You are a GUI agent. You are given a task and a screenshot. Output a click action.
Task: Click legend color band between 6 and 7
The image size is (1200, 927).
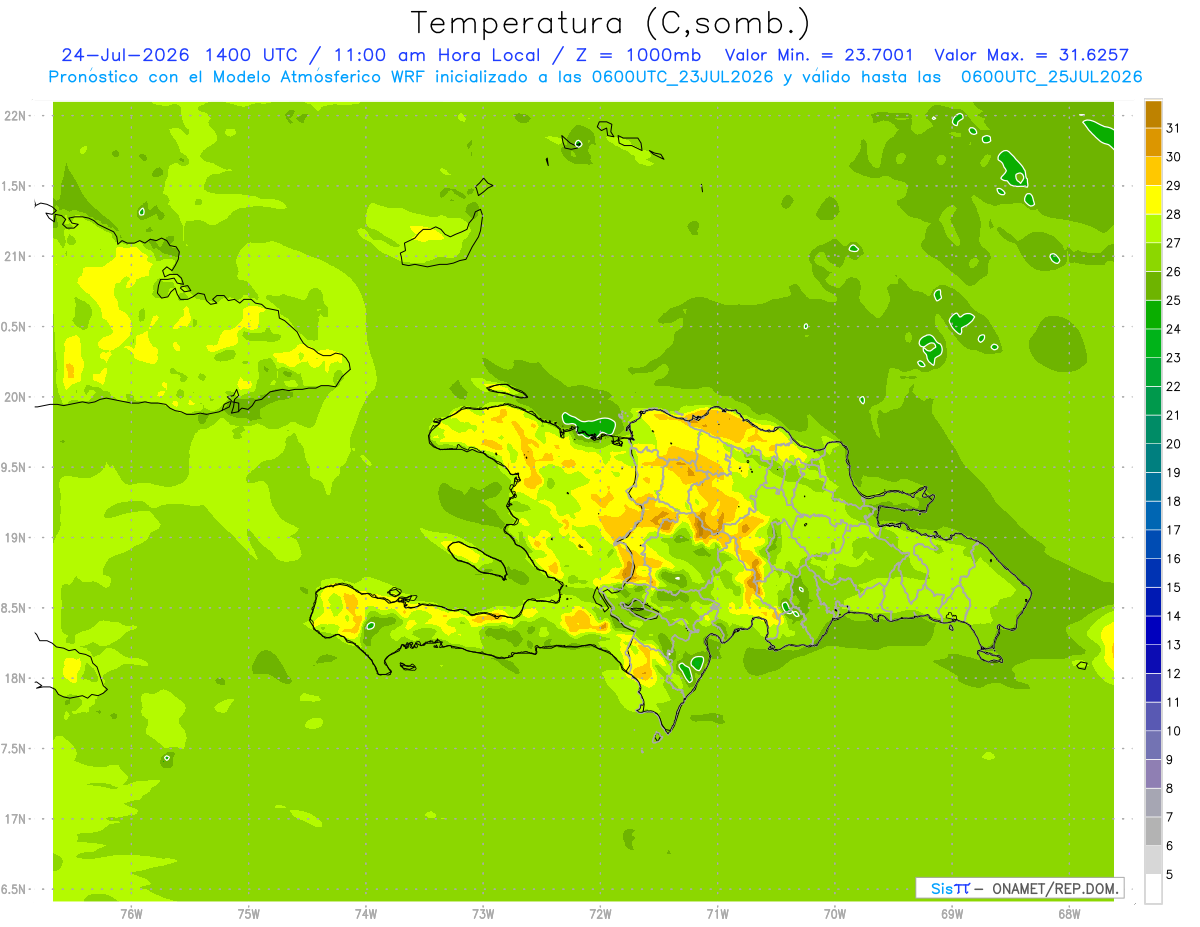1153,831
